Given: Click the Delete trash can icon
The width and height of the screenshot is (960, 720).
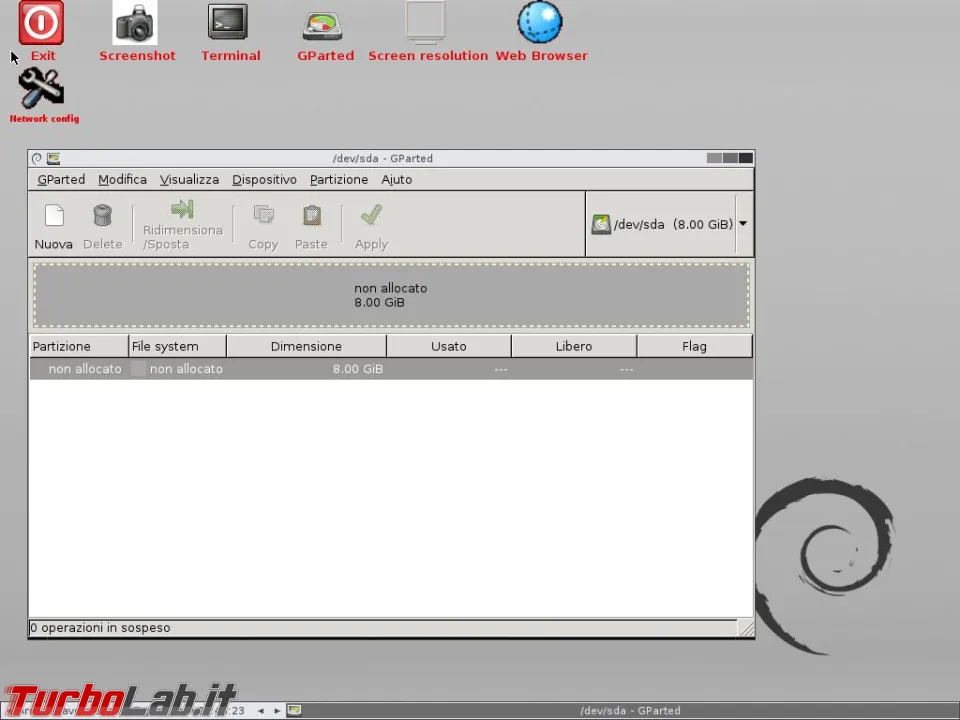Looking at the screenshot, I should pyautogui.click(x=102, y=216).
